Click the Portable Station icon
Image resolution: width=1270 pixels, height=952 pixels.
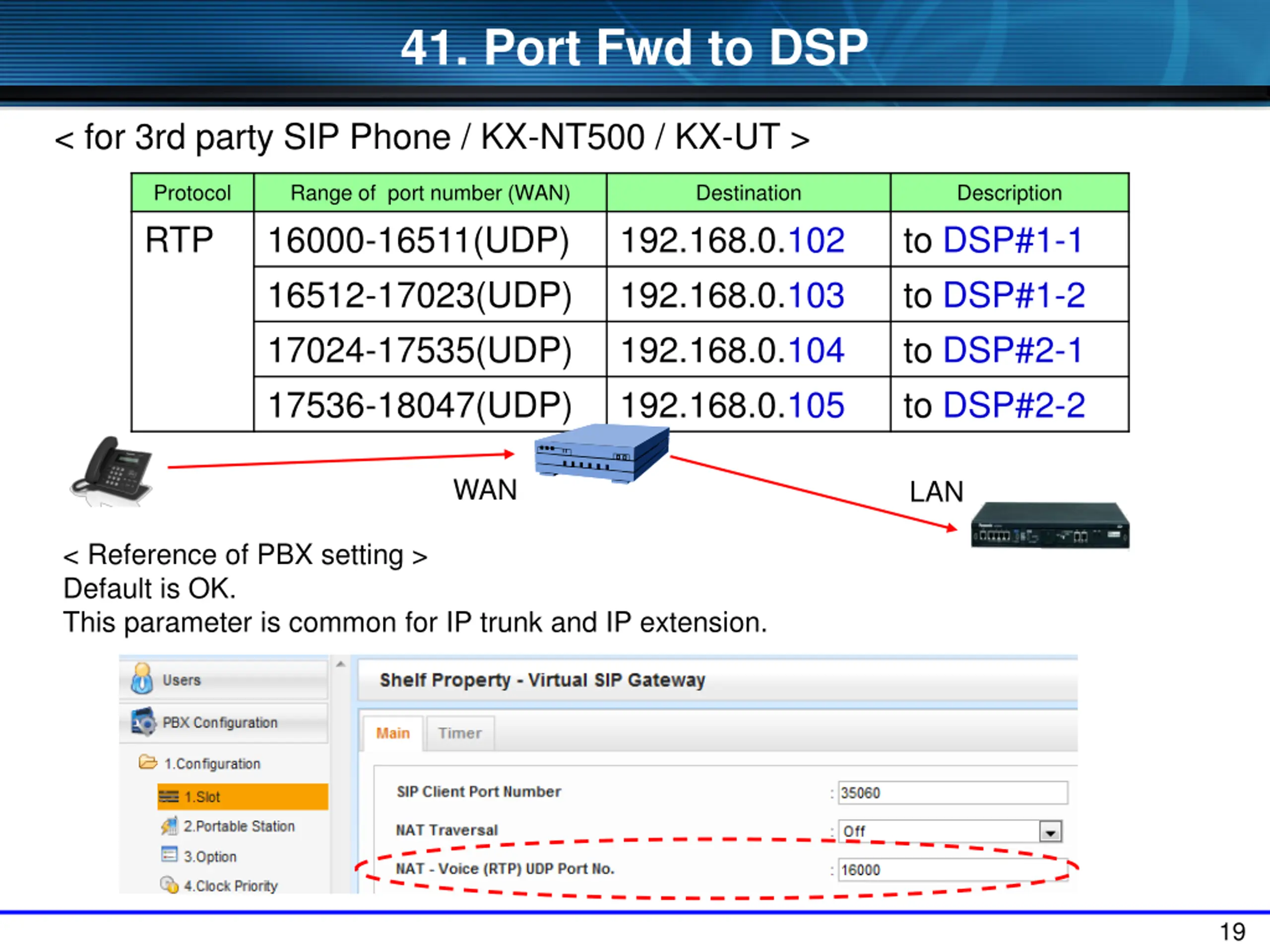(169, 826)
